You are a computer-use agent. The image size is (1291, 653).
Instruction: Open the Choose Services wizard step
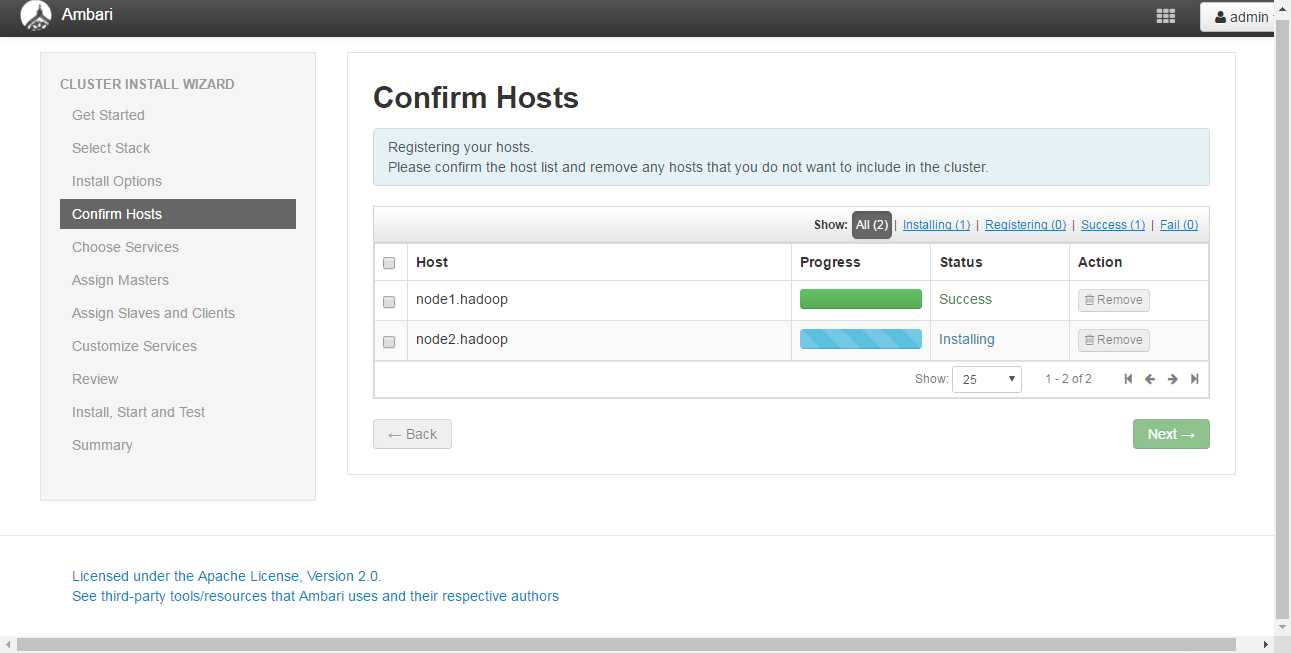(125, 247)
